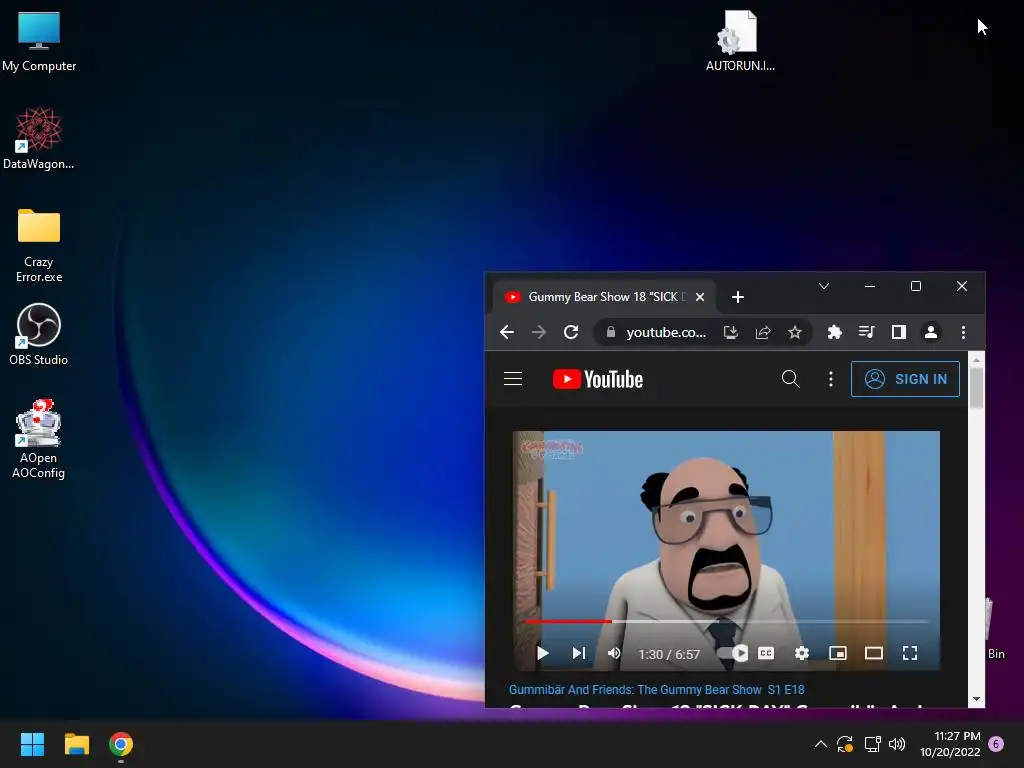Viewport: 1024px width, 768px height.
Task: Skip to next video
Action: [579, 653]
